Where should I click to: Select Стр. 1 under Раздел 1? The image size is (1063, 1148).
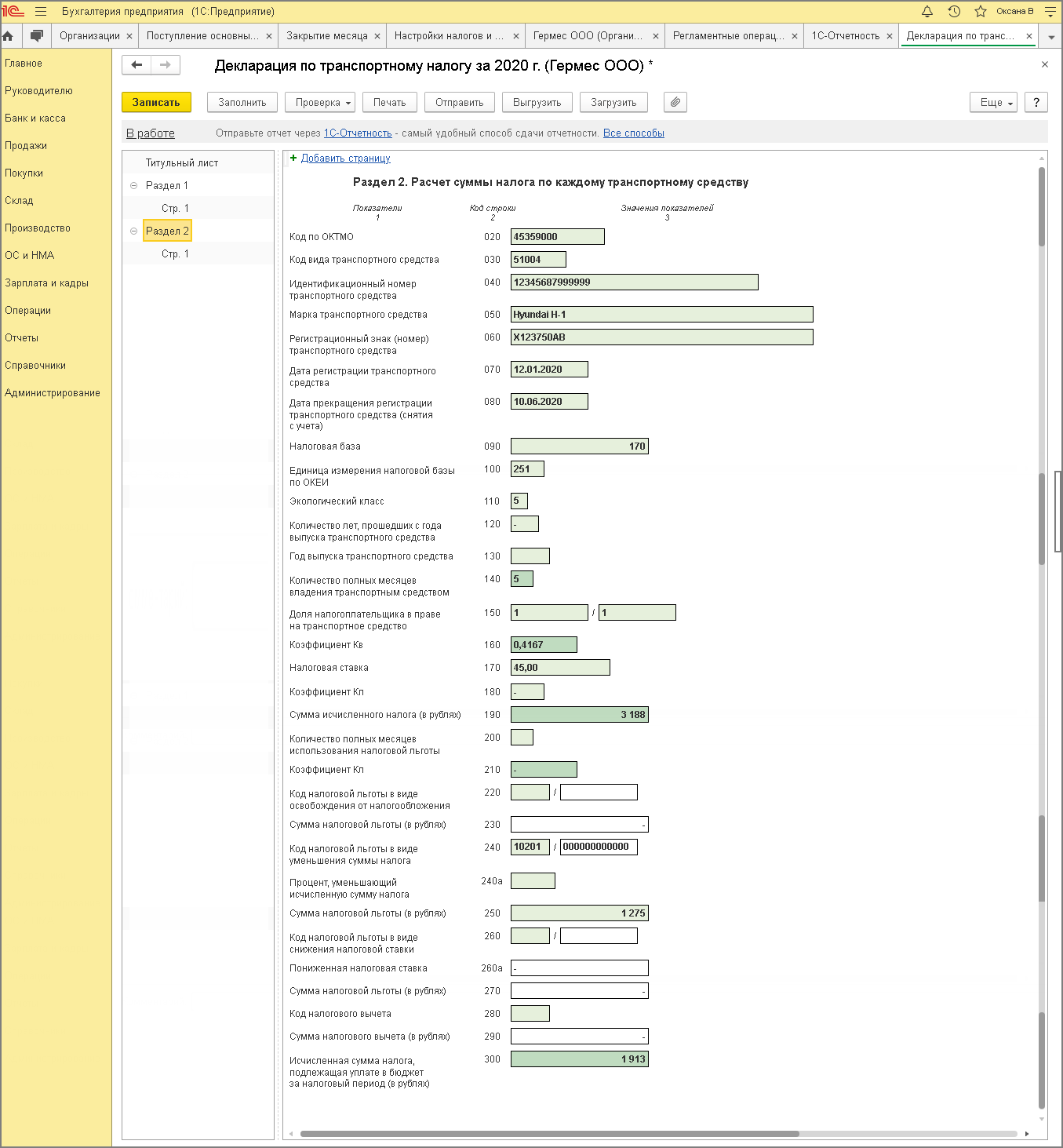[x=176, y=209]
